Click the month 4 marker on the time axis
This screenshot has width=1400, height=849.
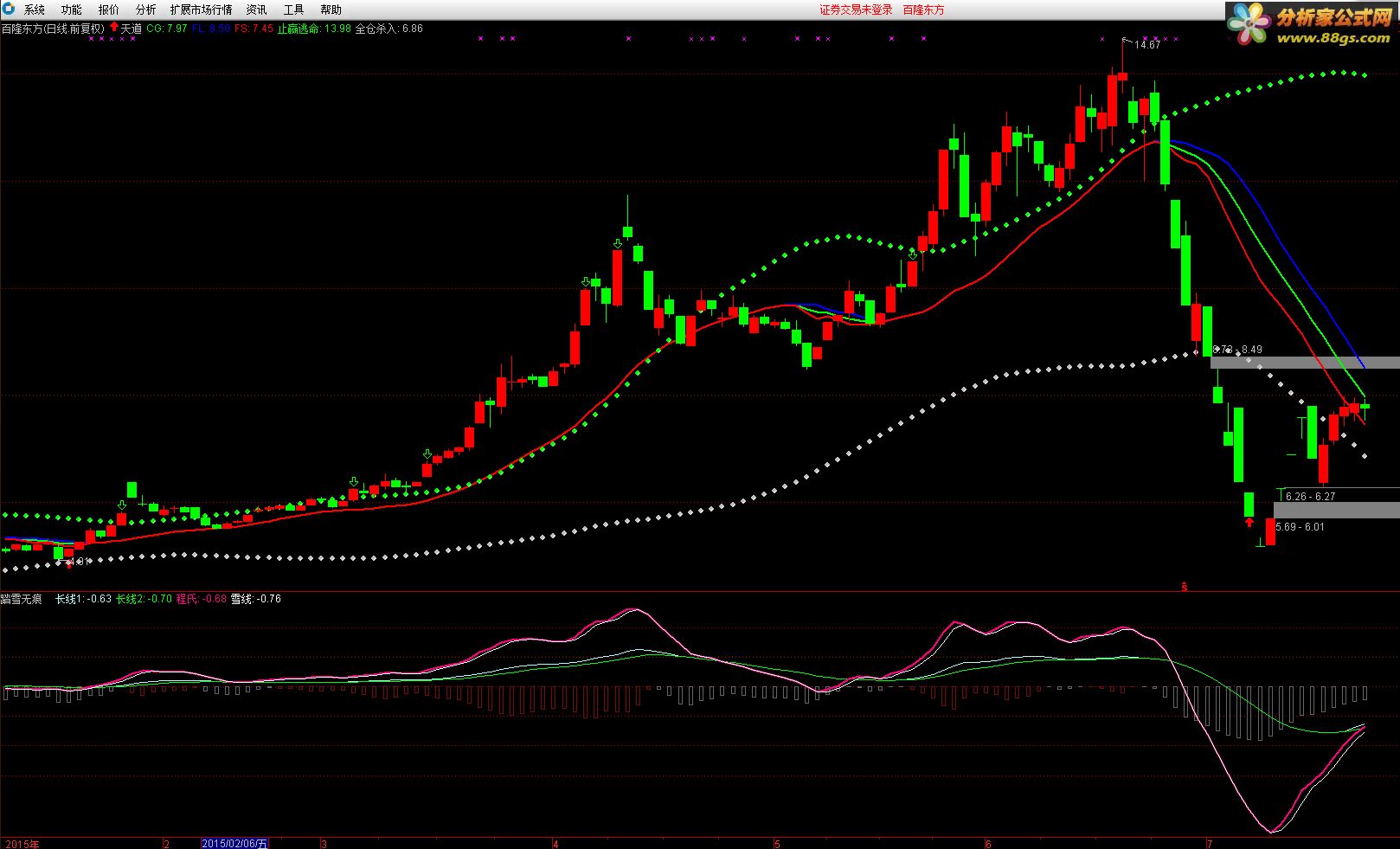pos(556,844)
